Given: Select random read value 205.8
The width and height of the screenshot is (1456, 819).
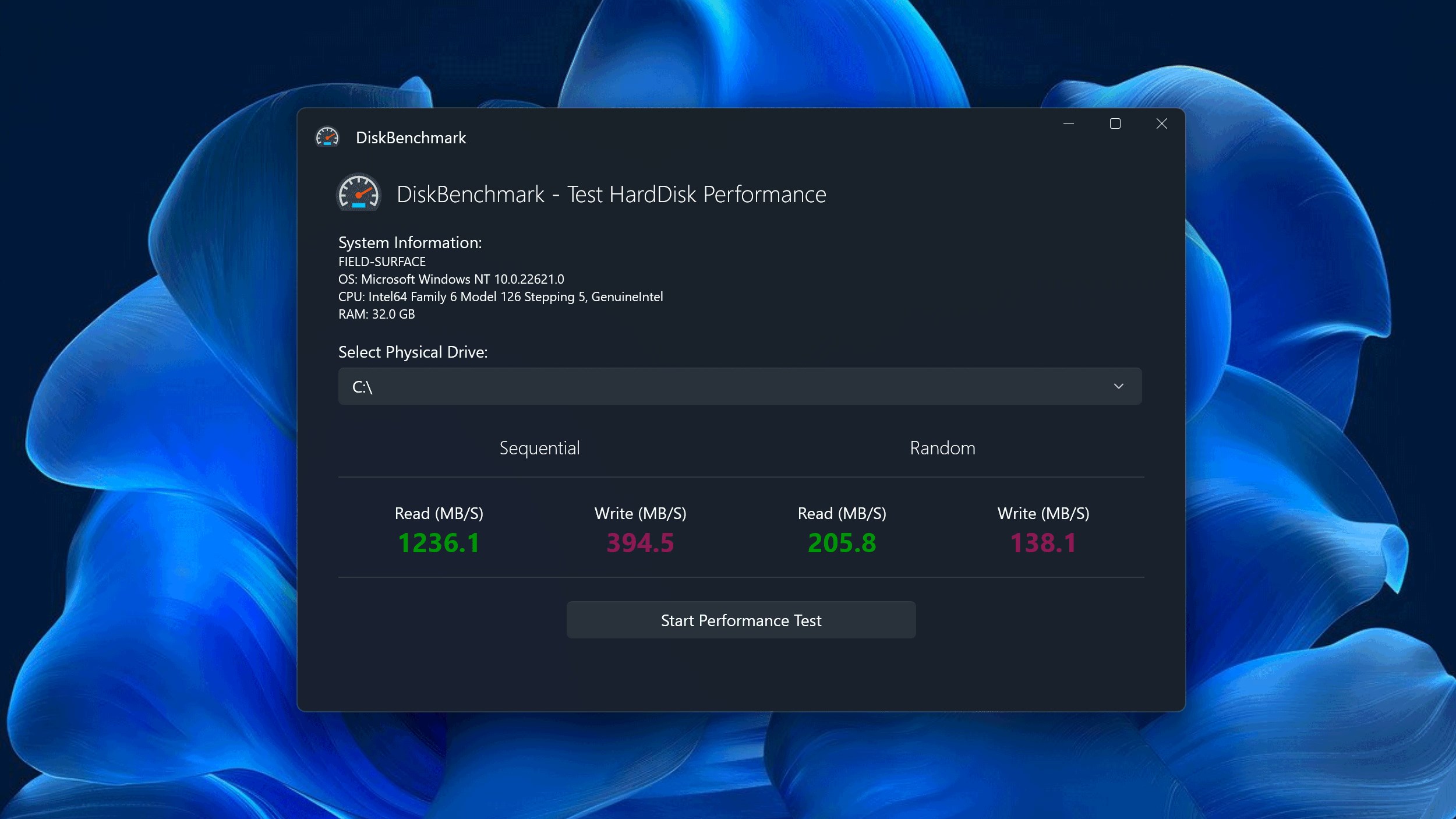Looking at the screenshot, I should [x=842, y=543].
